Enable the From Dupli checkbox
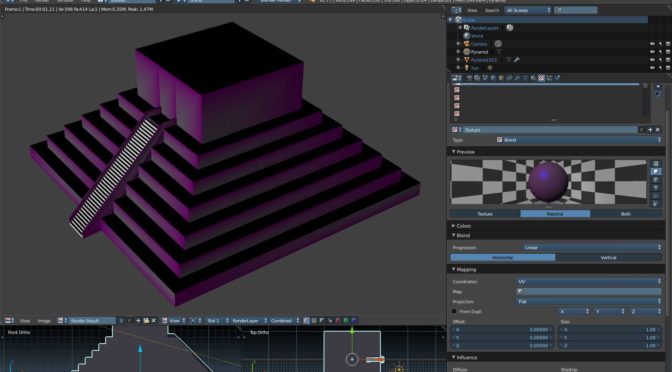The width and height of the screenshot is (672, 372). pyautogui.click(x=454, y=312)
